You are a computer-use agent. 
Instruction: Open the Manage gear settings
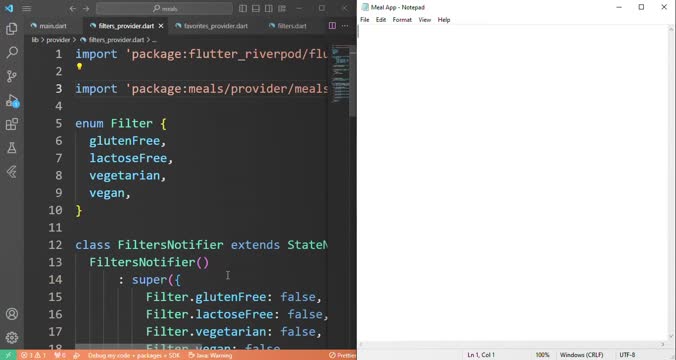[x=12, y=338]
